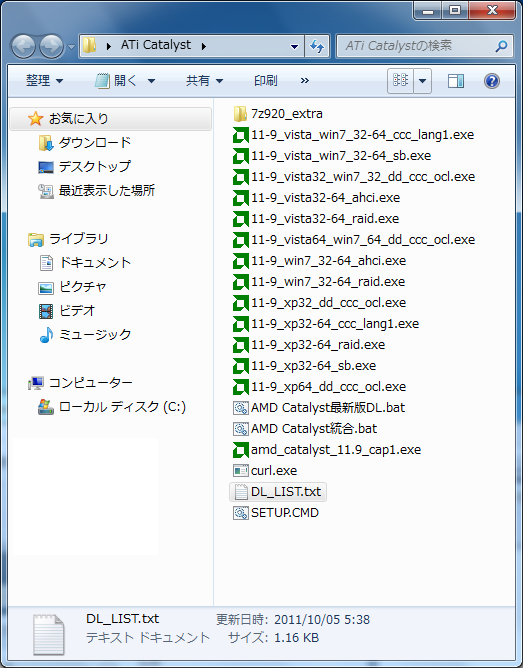Expand the arrow before ATi Catalyst breadcrumb
The height and width of the screenshot is (668, 523).
(x=109, y=46)
